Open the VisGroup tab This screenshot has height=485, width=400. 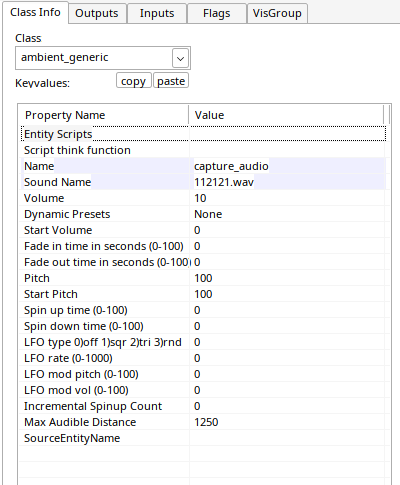pos(277,13)
